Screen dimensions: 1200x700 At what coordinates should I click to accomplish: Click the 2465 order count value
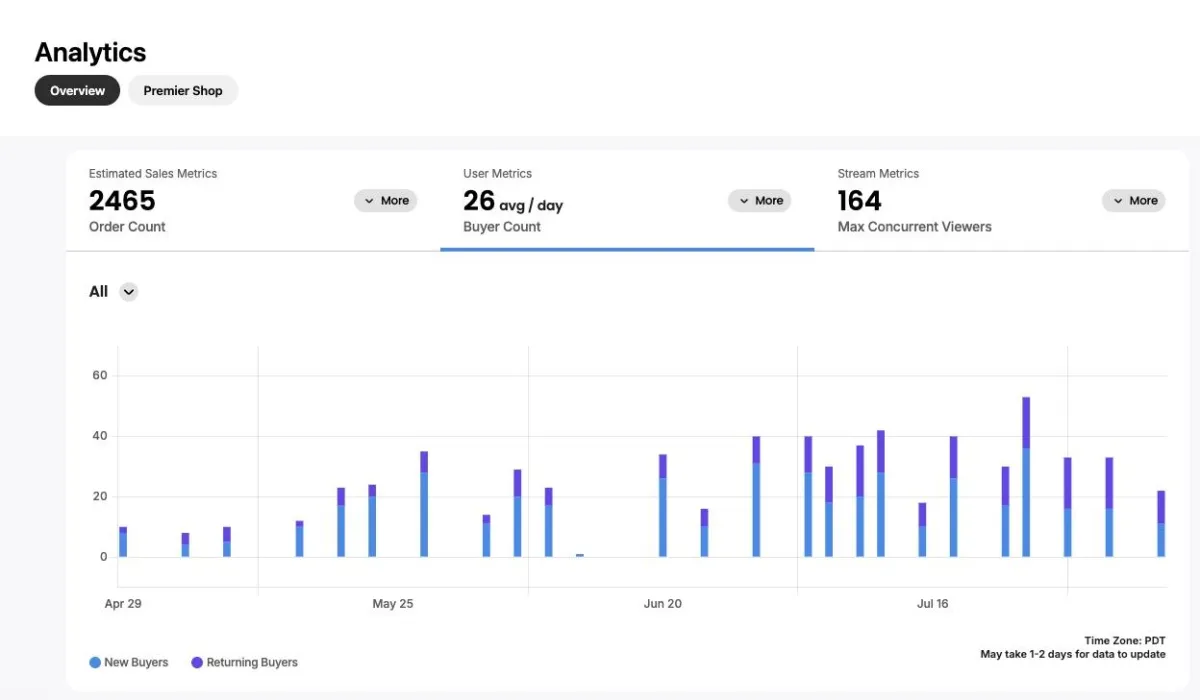(x=122, y=201)
